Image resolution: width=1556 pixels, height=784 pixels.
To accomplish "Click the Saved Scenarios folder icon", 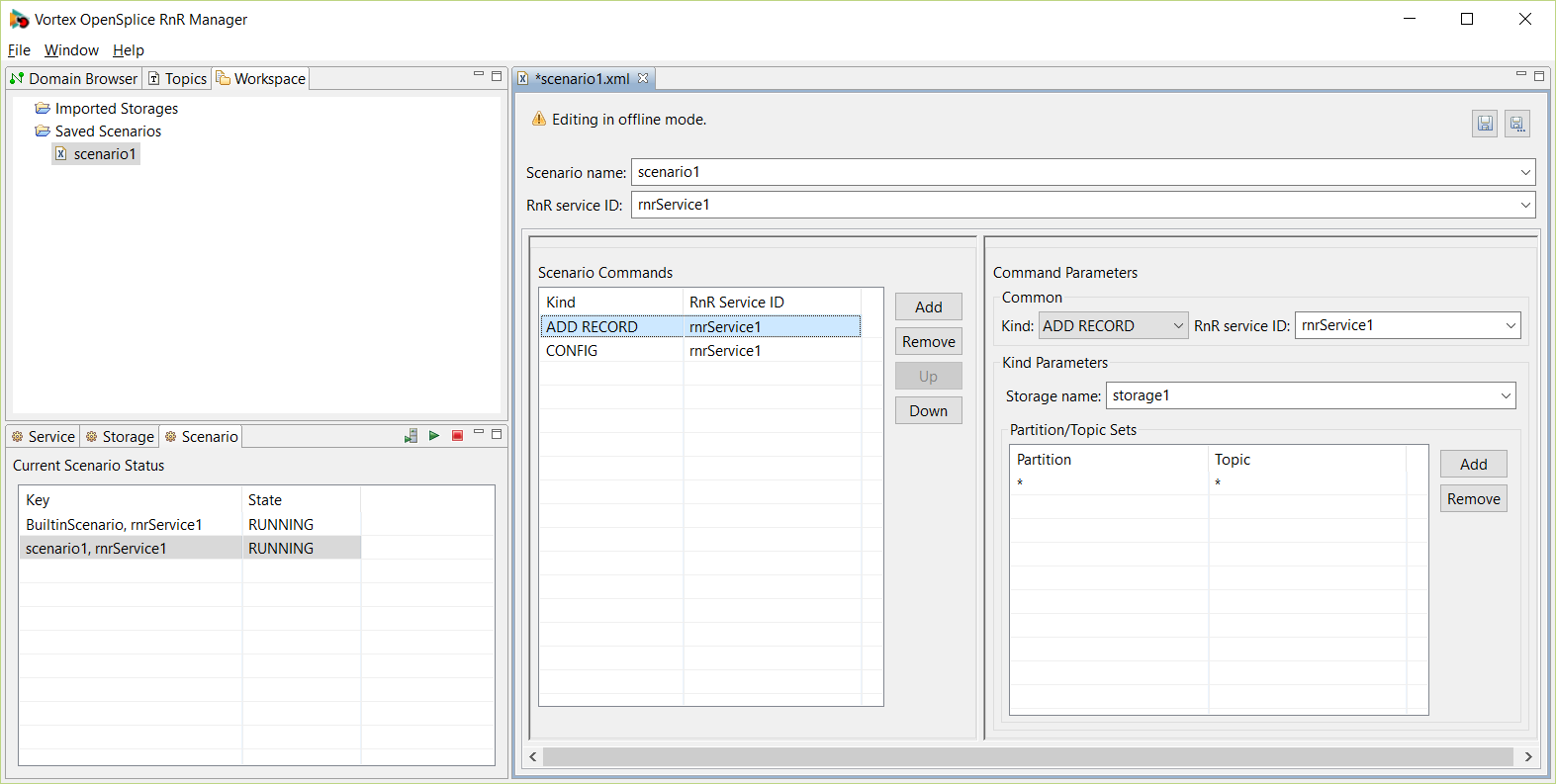I will coord(43,131).
